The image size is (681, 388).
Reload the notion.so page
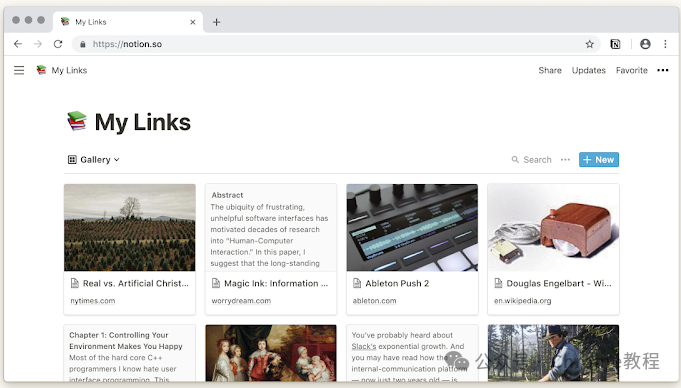pos(58,44)
